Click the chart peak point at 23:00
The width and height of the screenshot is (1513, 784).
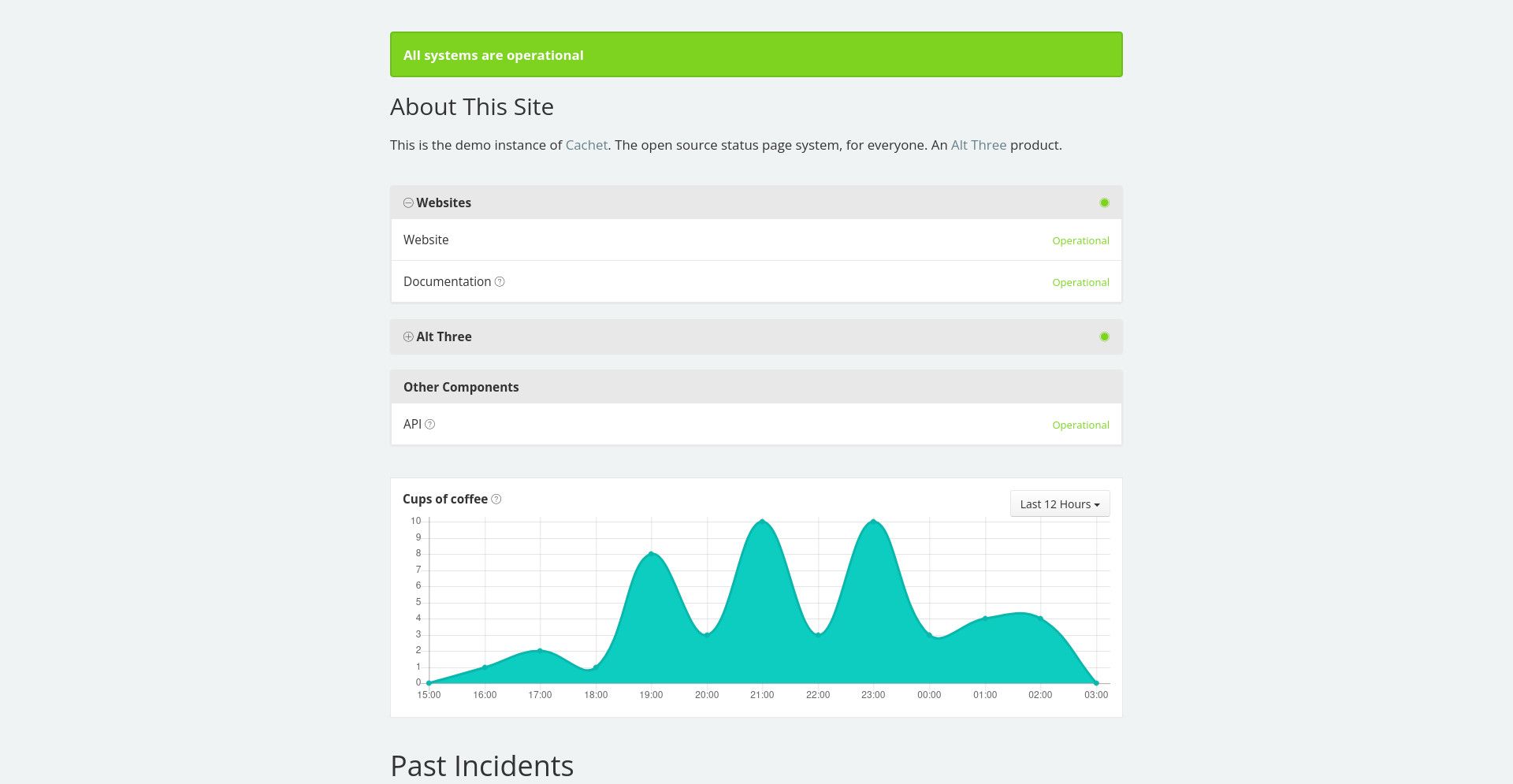[873, 521]
